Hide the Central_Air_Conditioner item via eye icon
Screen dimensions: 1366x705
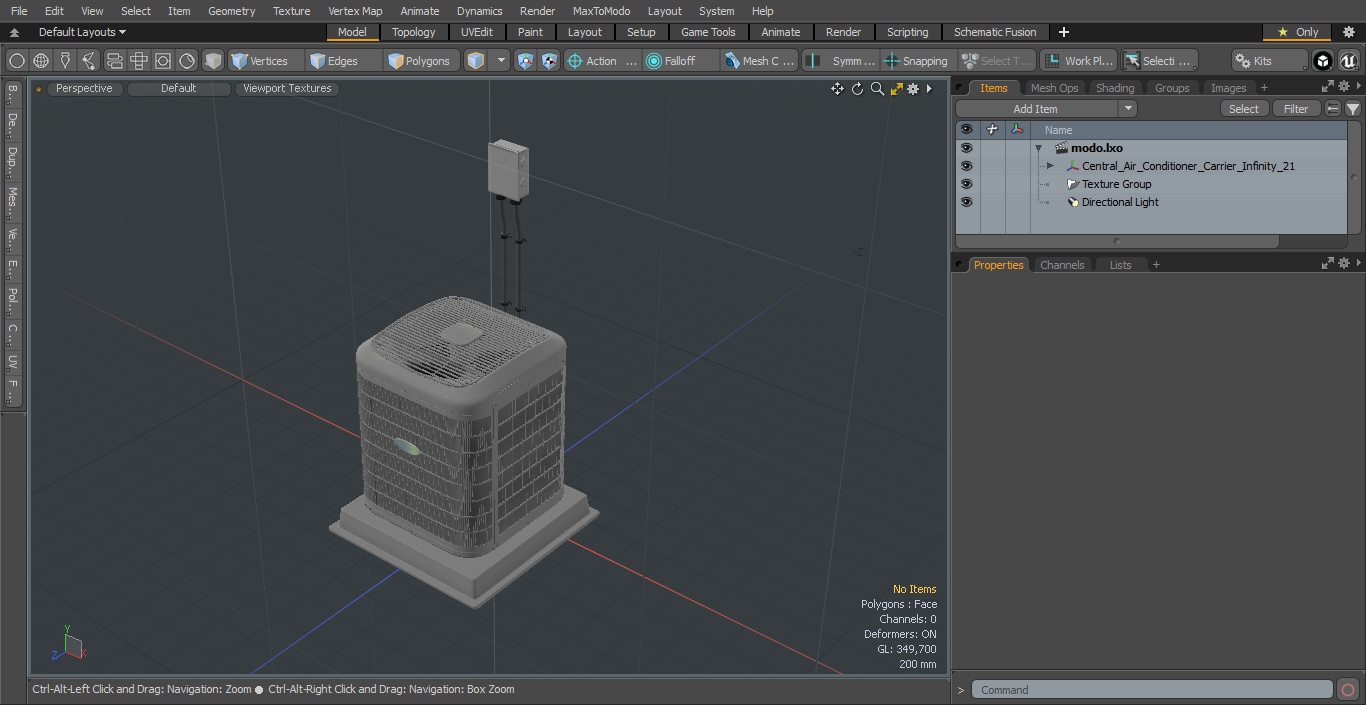pyautogui.click(x=966, y=166)
